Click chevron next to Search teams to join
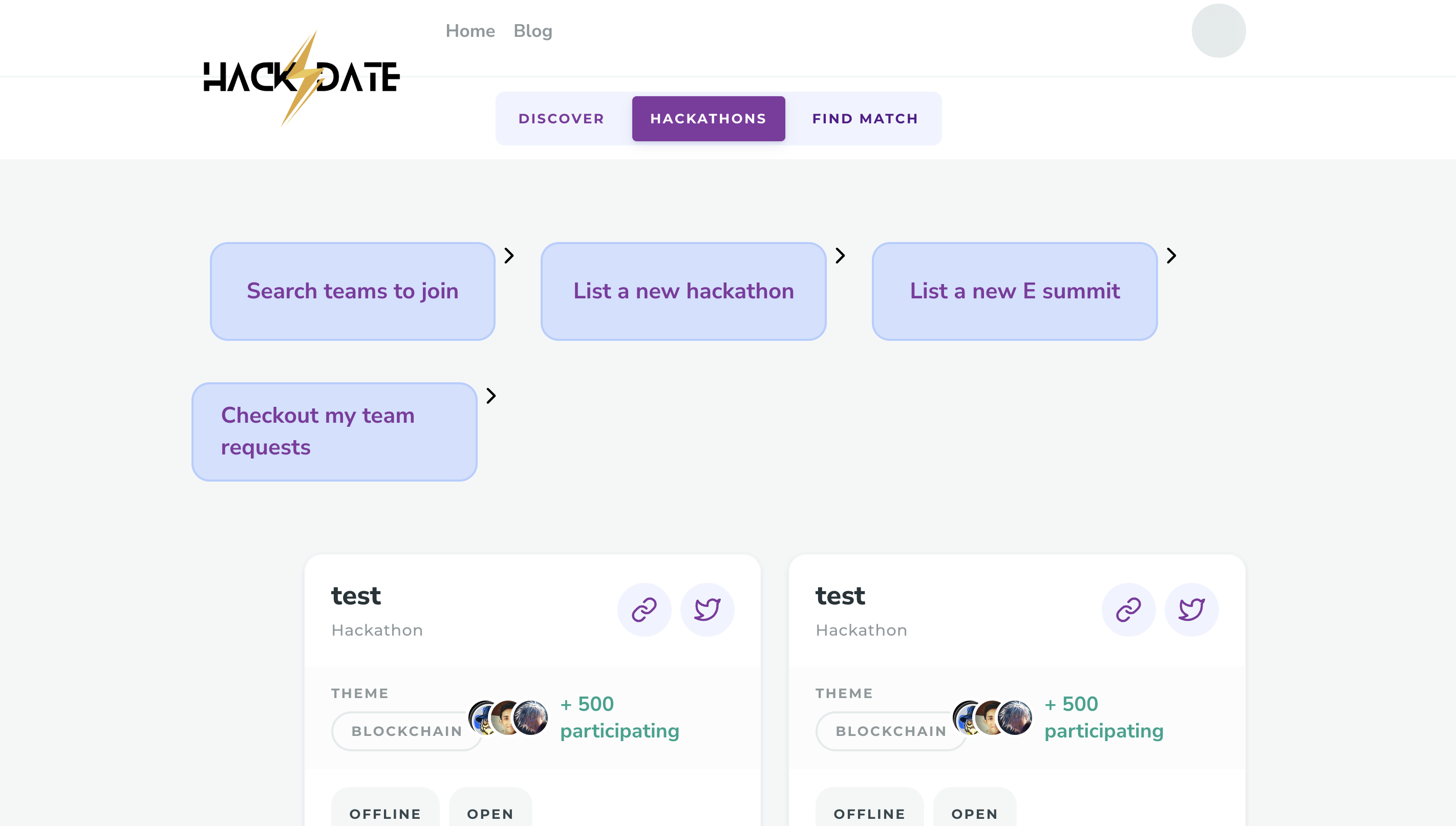The width and height of the screenshot is (1456, 826). (x=509, y=256)
